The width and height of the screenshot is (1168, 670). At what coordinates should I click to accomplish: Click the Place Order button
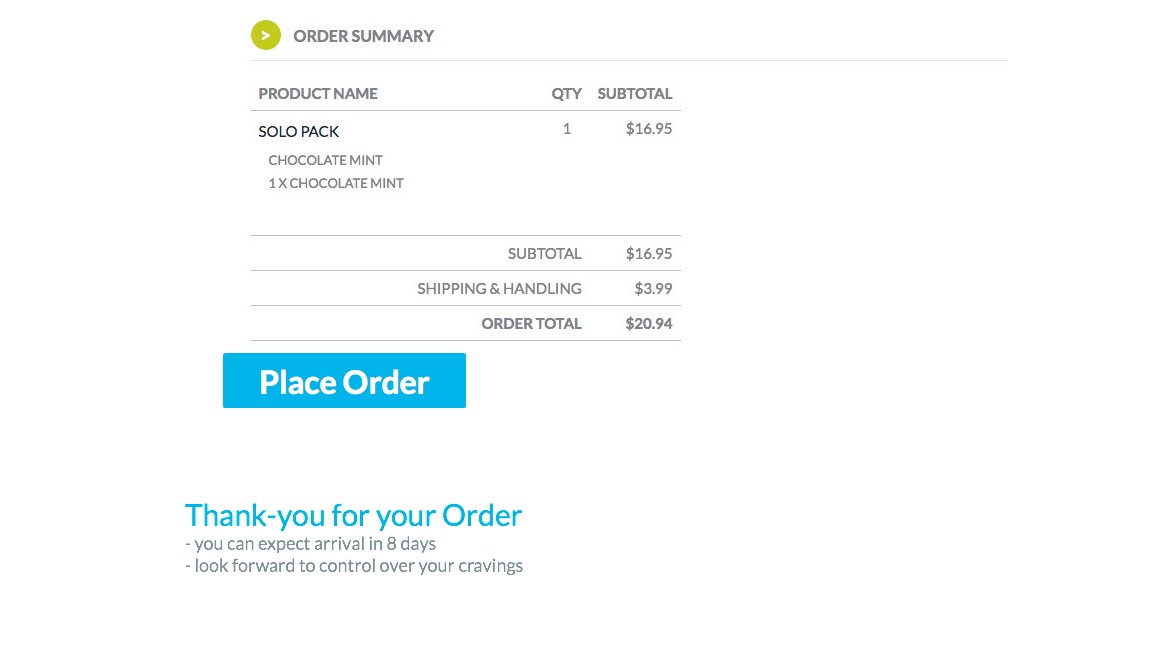tap(344, 380)
